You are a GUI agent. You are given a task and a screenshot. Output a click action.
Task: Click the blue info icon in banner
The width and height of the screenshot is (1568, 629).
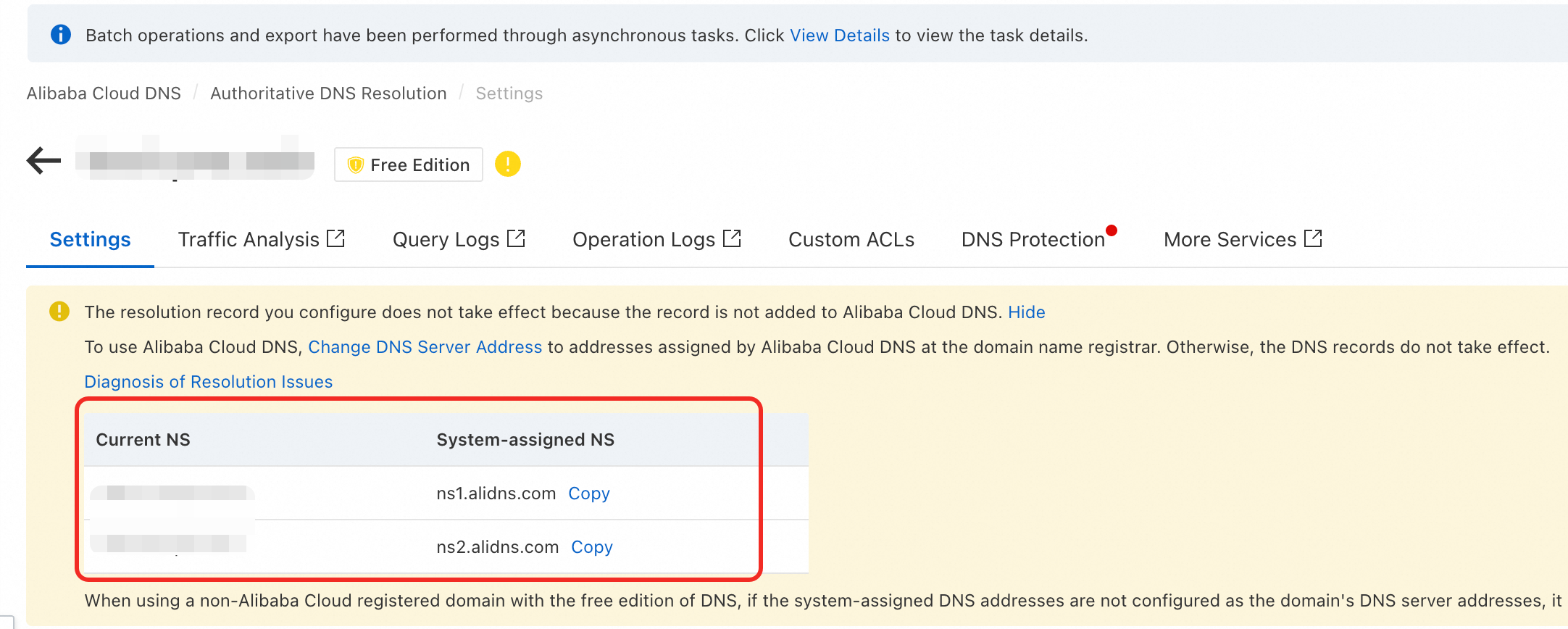[61, 35]
